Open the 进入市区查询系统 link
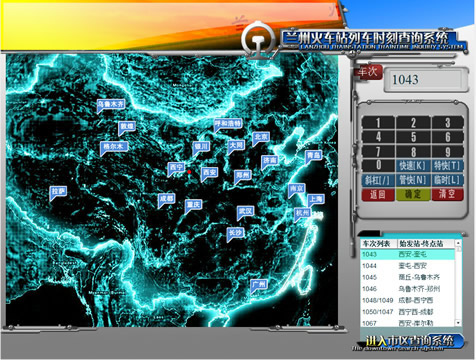This screenshot has width=476, height=360. click(410, 341)
